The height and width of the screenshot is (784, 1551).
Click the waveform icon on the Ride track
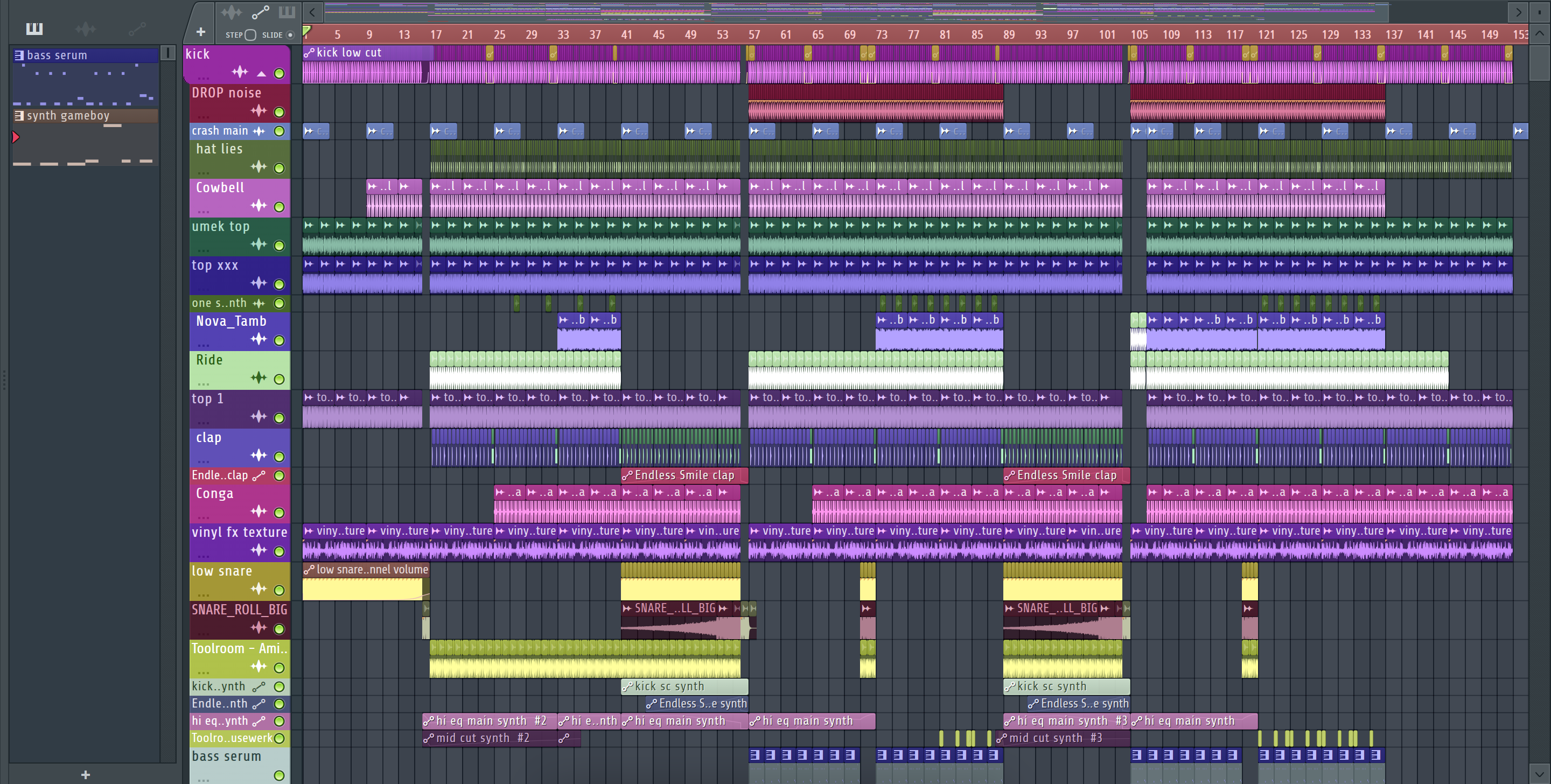[x=258, y=377]
